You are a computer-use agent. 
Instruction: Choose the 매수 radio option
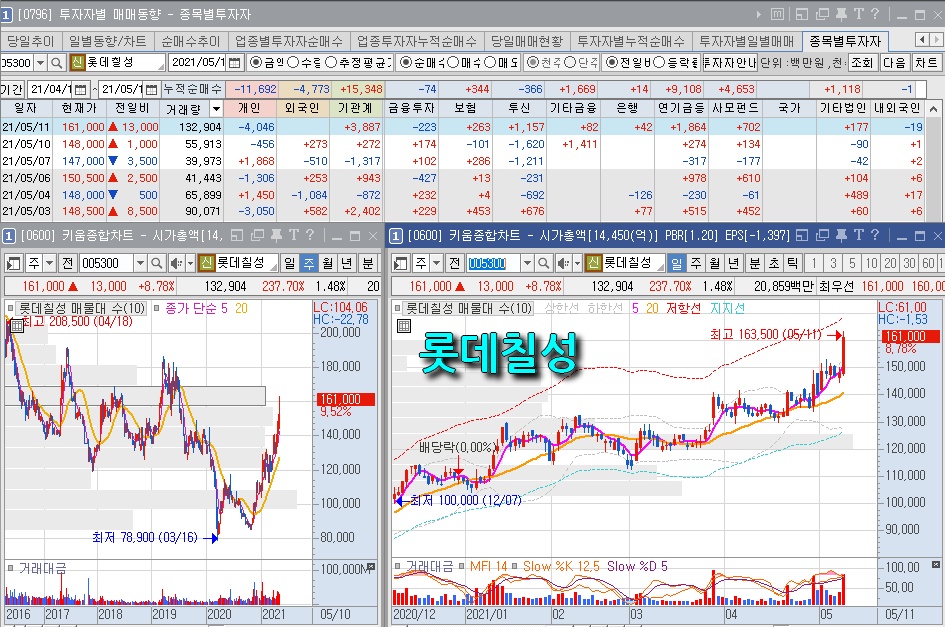click(x=454, y=62)
